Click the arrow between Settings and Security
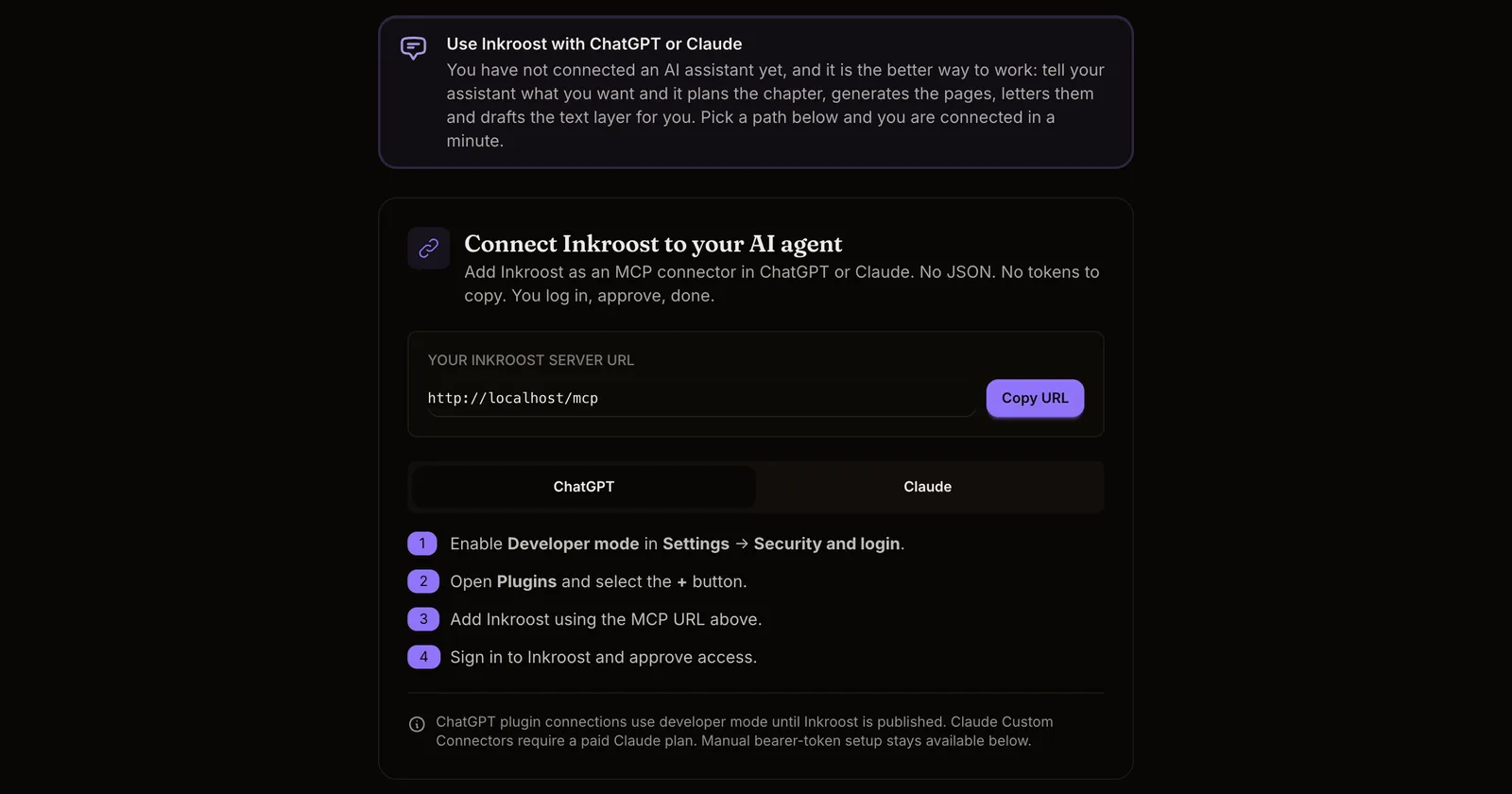The width and height of the screenshot is (1512, 794). (742, 544)
